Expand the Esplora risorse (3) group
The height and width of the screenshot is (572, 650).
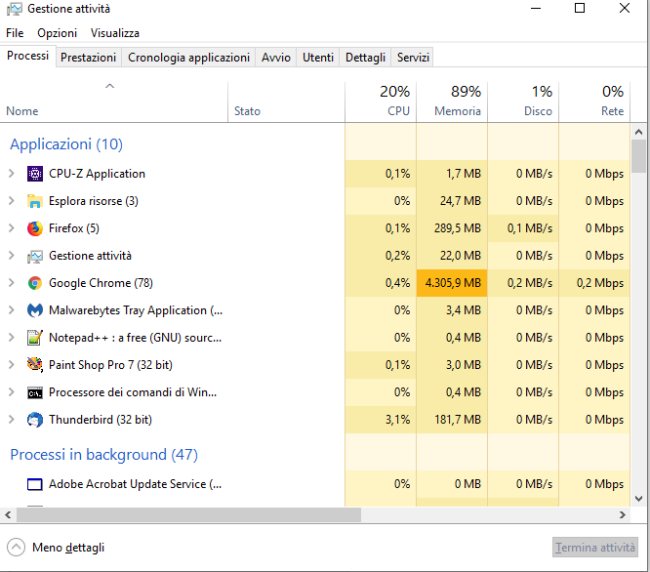[12, 201]
